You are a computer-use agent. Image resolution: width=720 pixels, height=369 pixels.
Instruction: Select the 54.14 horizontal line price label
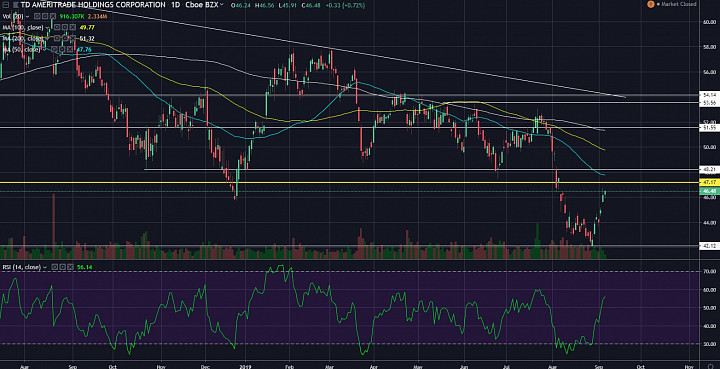point(709,95)
